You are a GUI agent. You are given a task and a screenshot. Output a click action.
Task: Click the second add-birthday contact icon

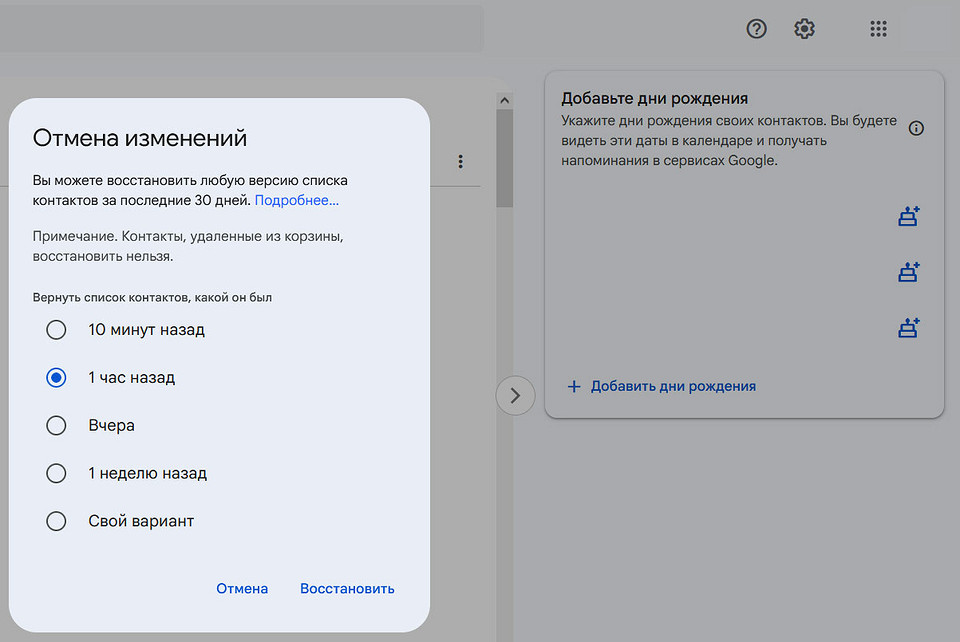908,271
